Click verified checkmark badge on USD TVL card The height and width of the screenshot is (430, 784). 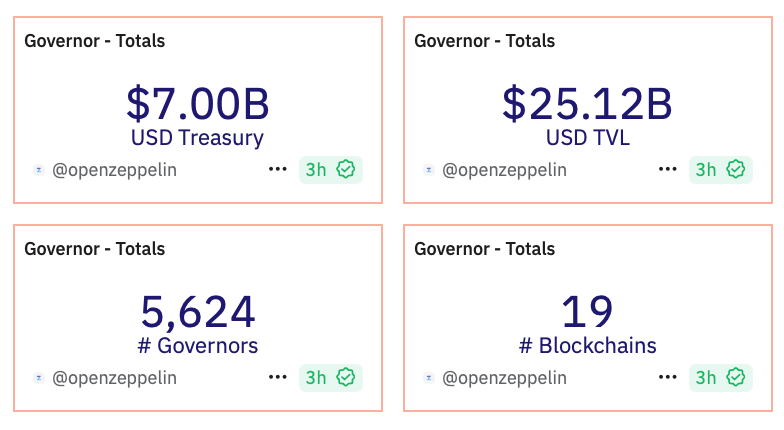point(736,170)
